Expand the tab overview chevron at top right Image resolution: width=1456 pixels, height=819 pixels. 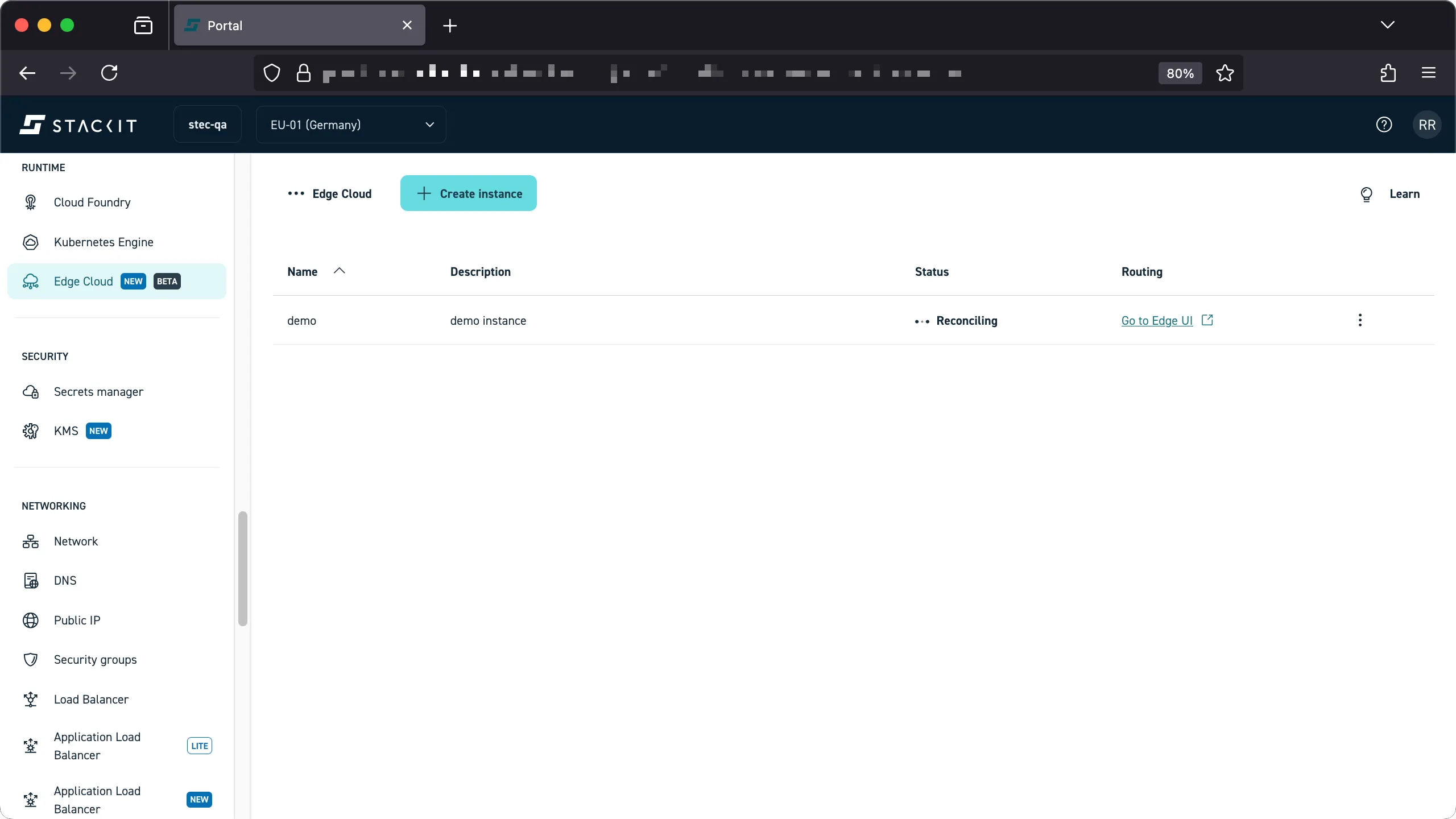click(1387, 25)
